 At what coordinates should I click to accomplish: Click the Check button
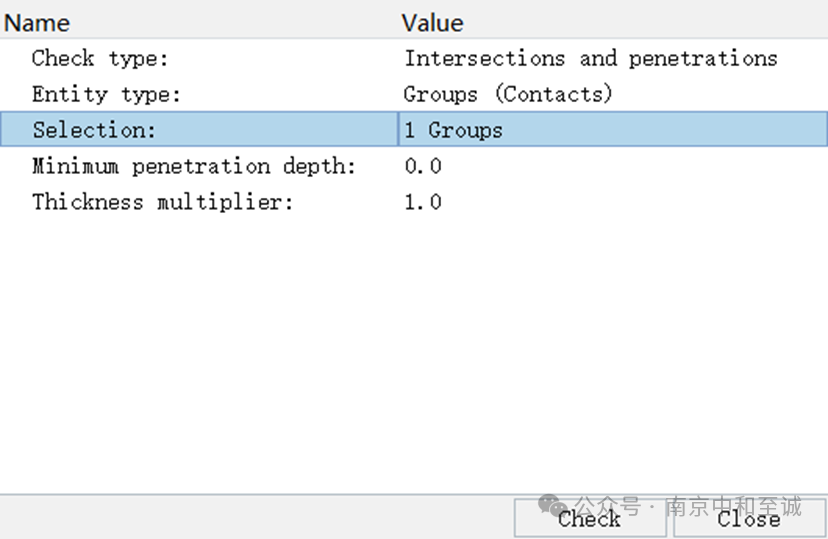point(590,518)
